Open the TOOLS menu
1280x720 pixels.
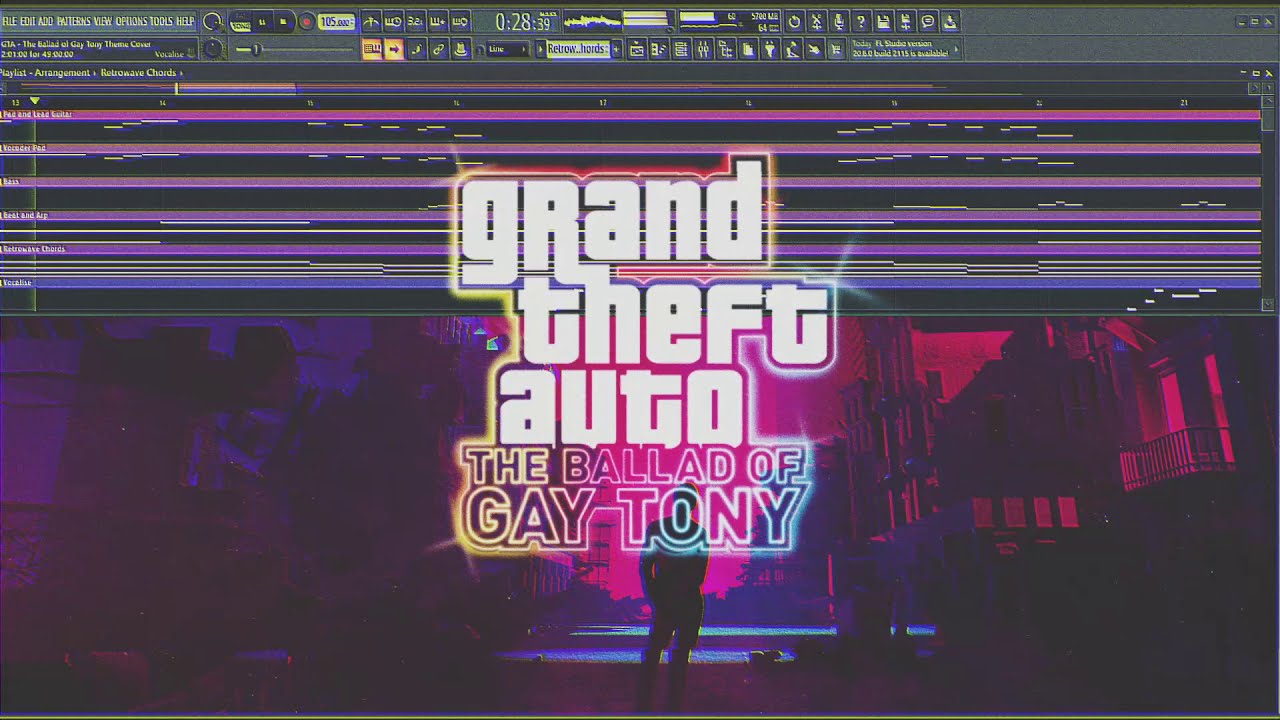pyautogui.click(x=161, y=21)
